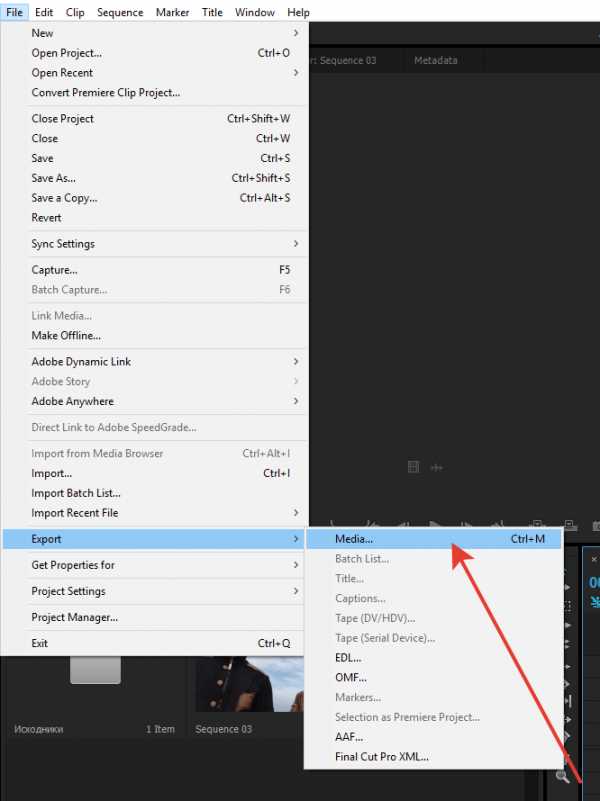Select the Zoom tool magnifier icon
The width and height of the screenshot is (600, 801).
564,775
